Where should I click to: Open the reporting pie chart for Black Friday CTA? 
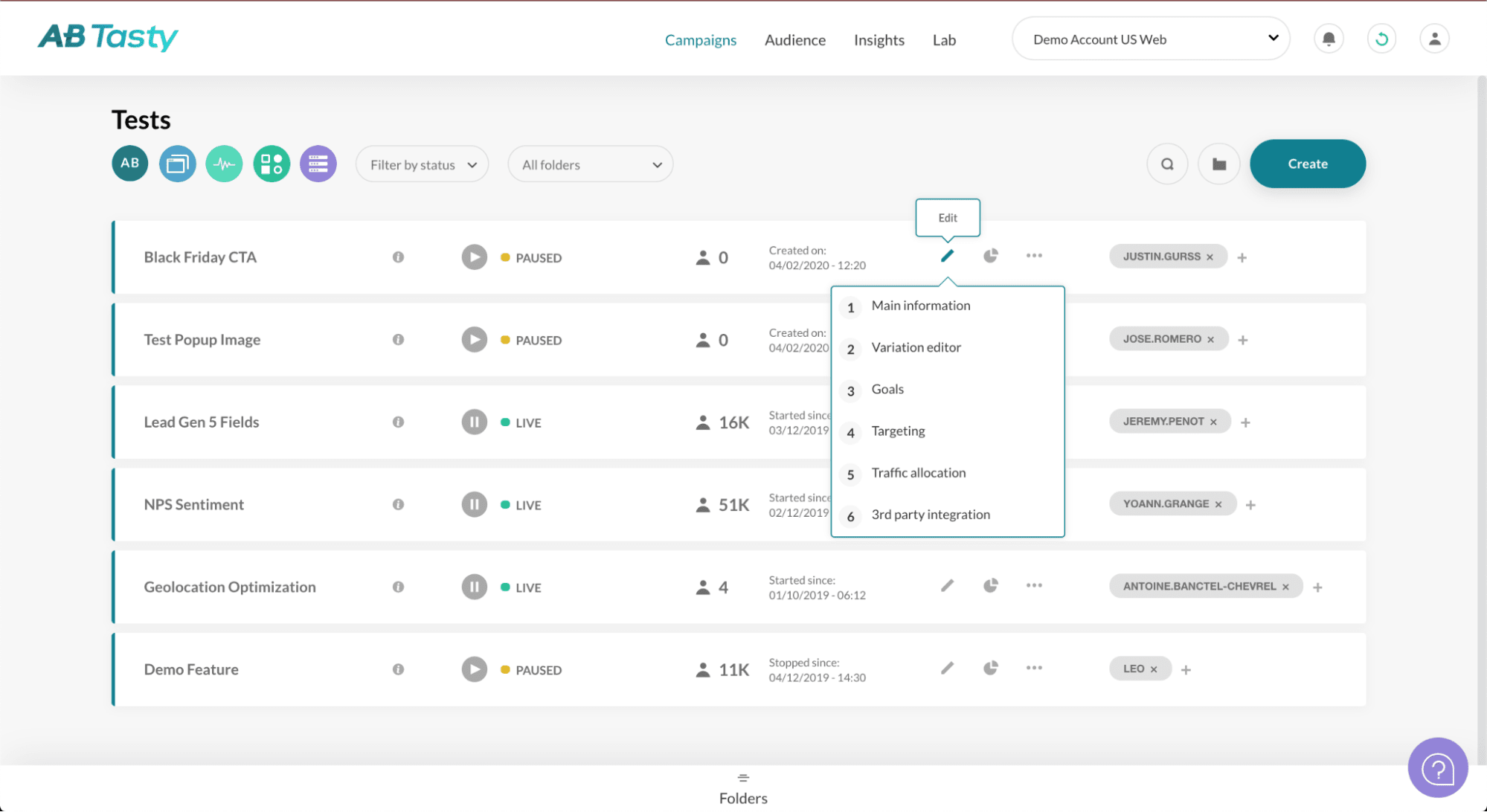[990, 256]
